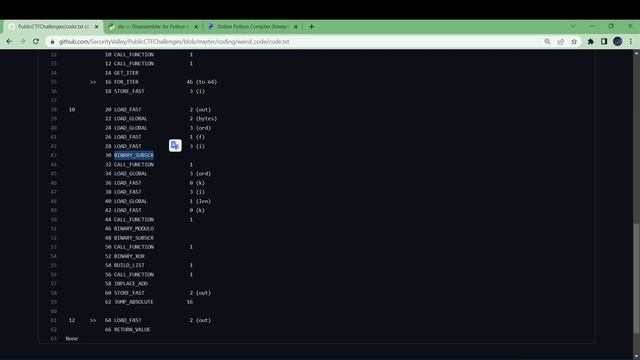Close the dis Disassembler for Python tab
Screen dimensions: 640x360
click(196, 27)
